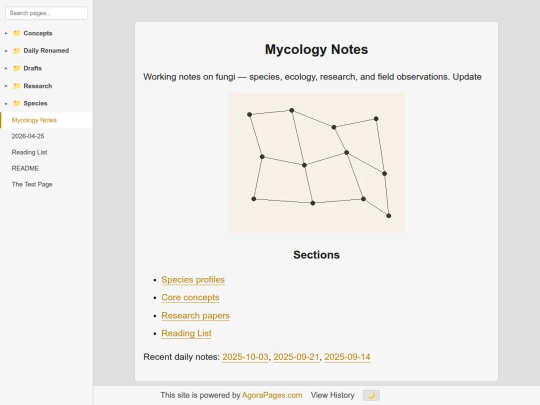The width and height of the screenshot is (540, 405).
Task: Follow the Core concepts link
Action: click(x=190, y=297)
